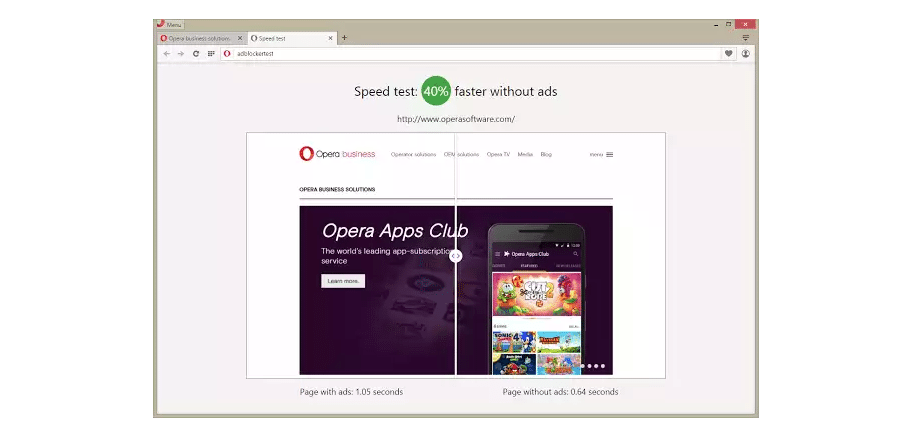
Task: Click the Learn more button
Action: 343,281
